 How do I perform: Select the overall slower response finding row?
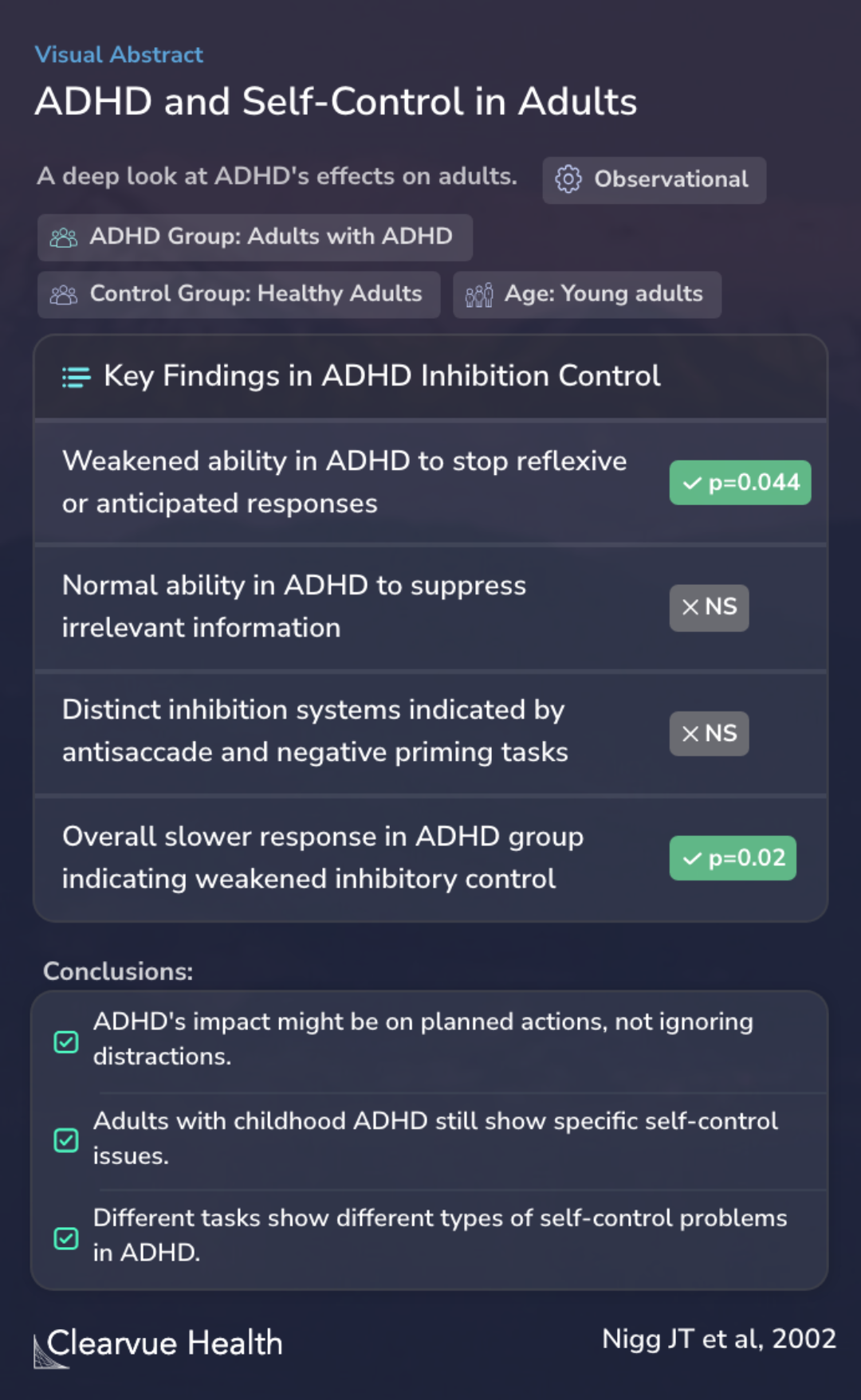point(431,858)
